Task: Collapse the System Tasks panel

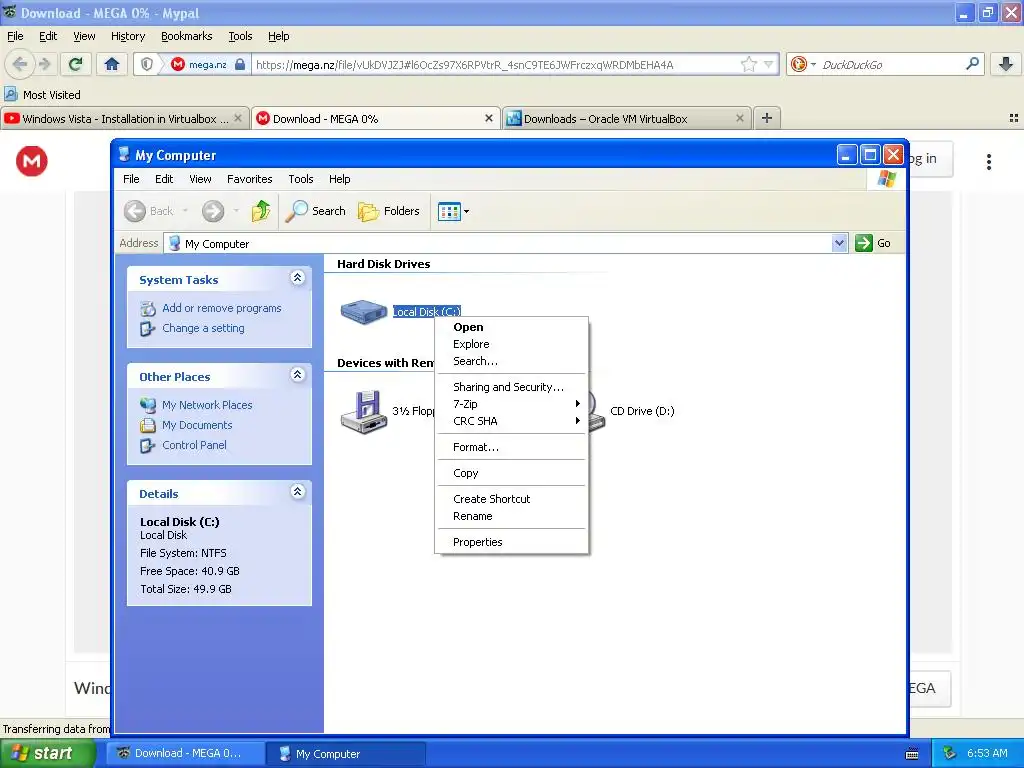Action: click(x=297, y=278)
